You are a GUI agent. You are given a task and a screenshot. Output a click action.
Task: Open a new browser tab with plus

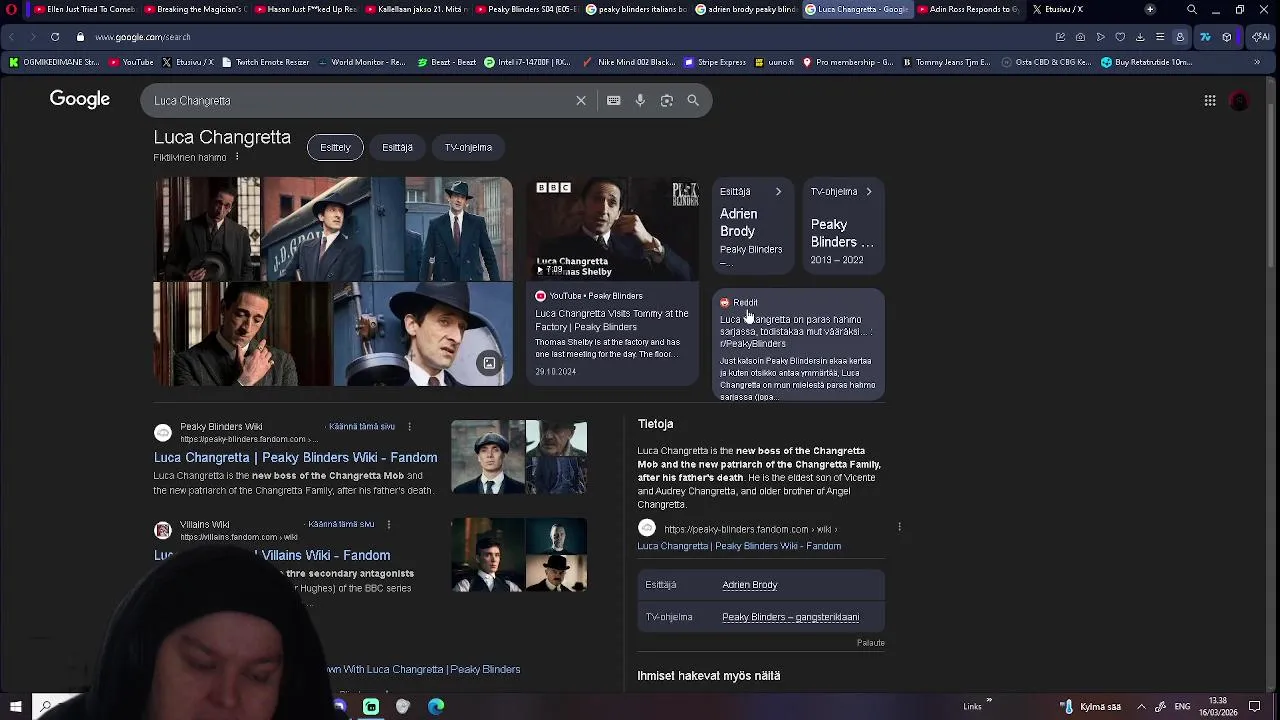tap(1150, 9)
